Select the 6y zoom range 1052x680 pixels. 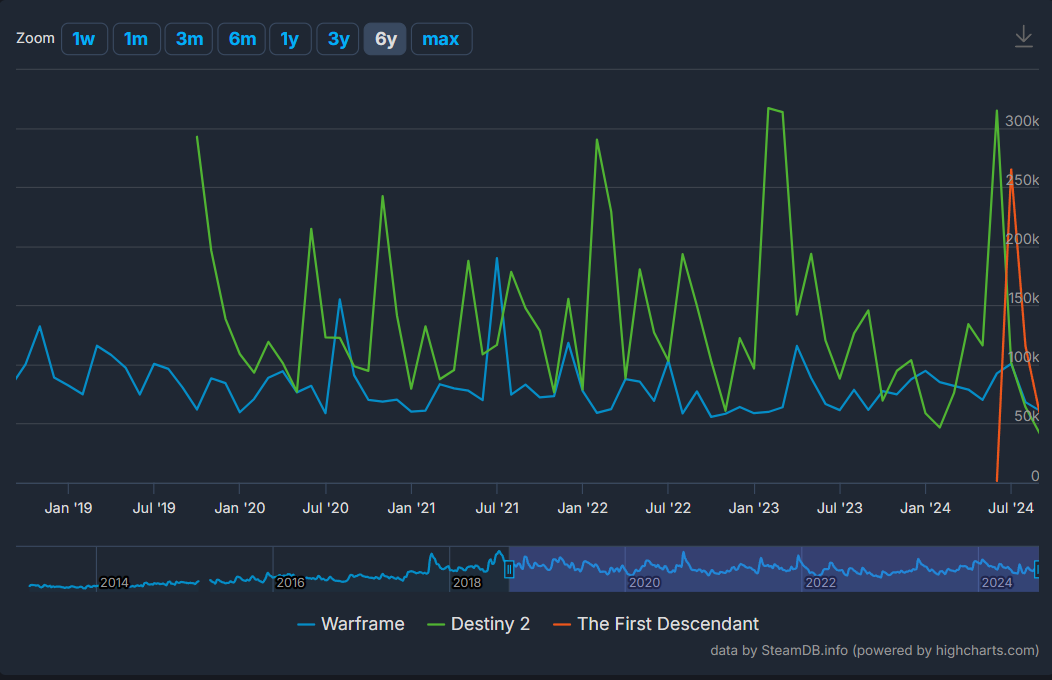click(x=386, y=39)
